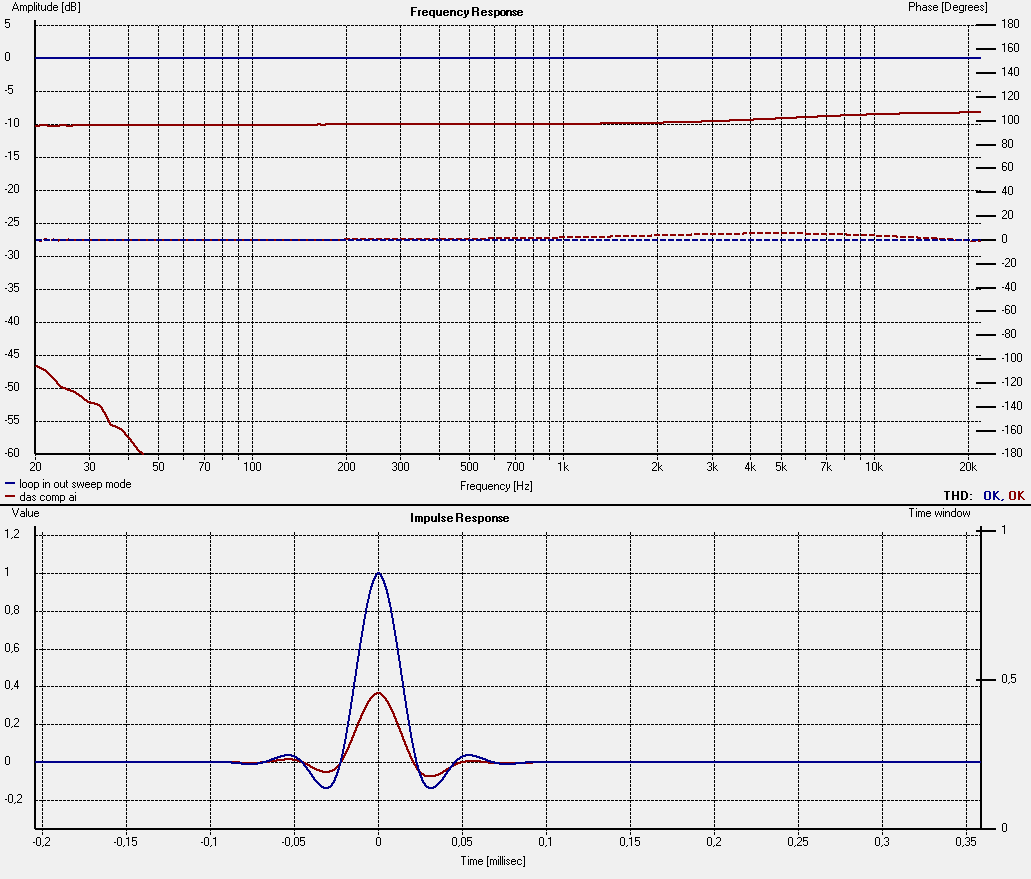Click the blue impulse peak at time zero
This screenshot has width=1031, height=879.
pyautogui.click(x=378, y=573)
